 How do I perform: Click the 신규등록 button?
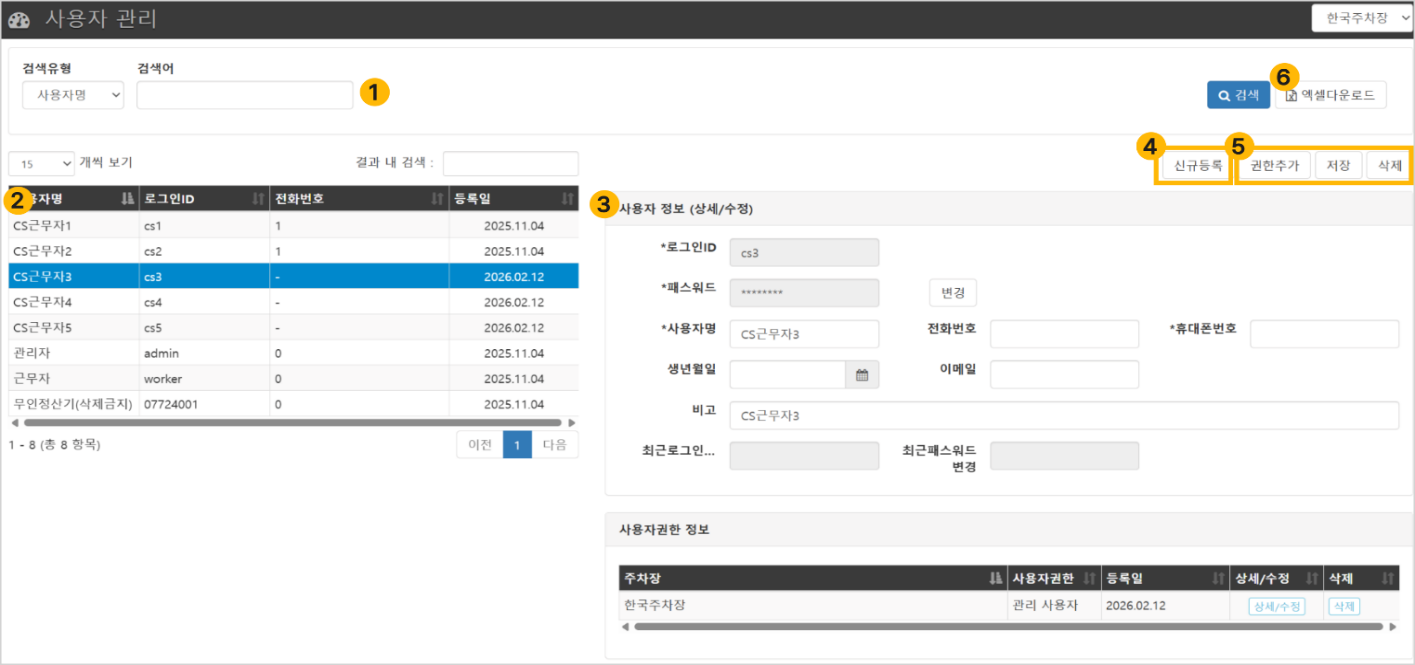[x=1198, y=166]
